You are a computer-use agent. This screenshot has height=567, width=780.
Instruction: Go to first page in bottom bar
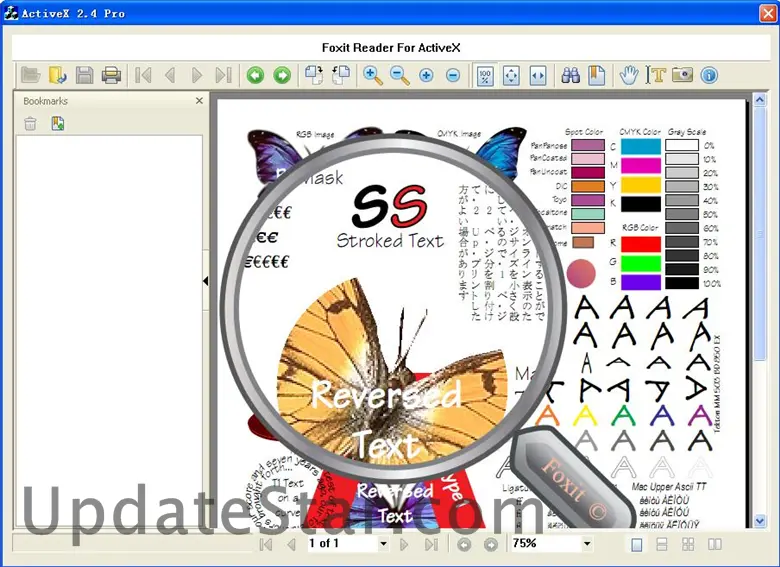pyautogui.click(x=266, y=545)
